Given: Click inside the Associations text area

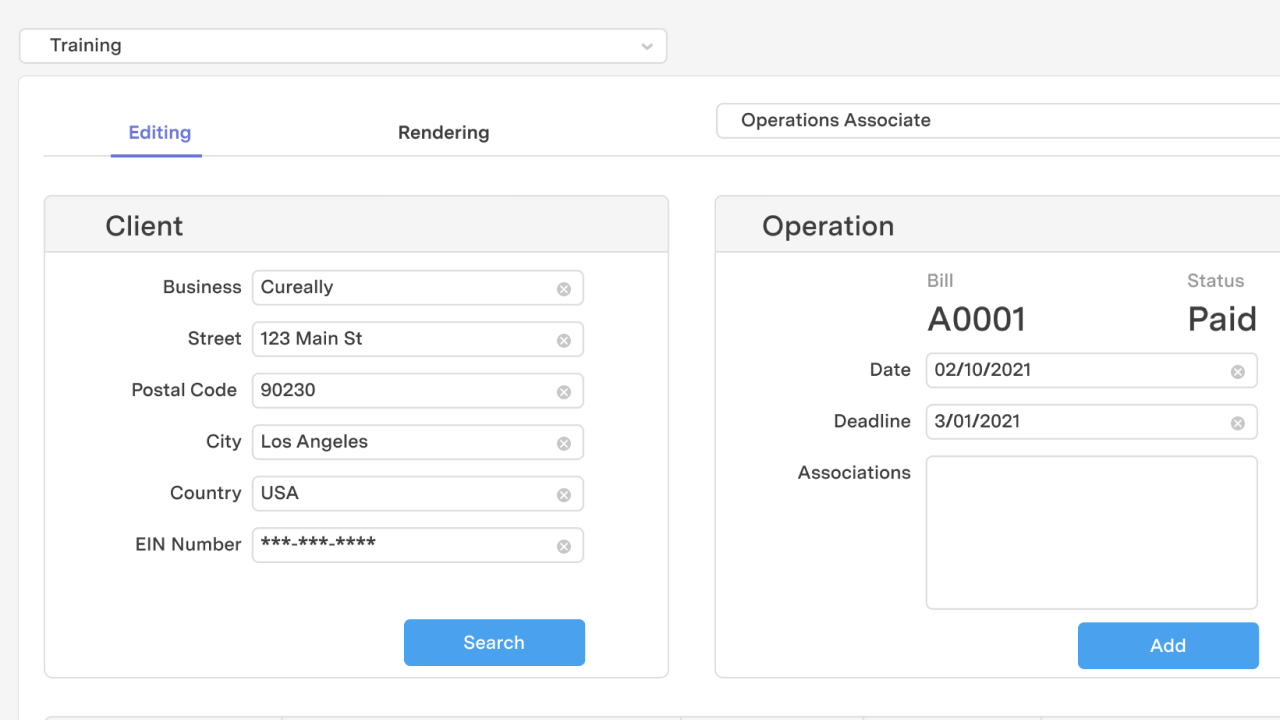Looking at the screenshot, I should [1091, 530].
